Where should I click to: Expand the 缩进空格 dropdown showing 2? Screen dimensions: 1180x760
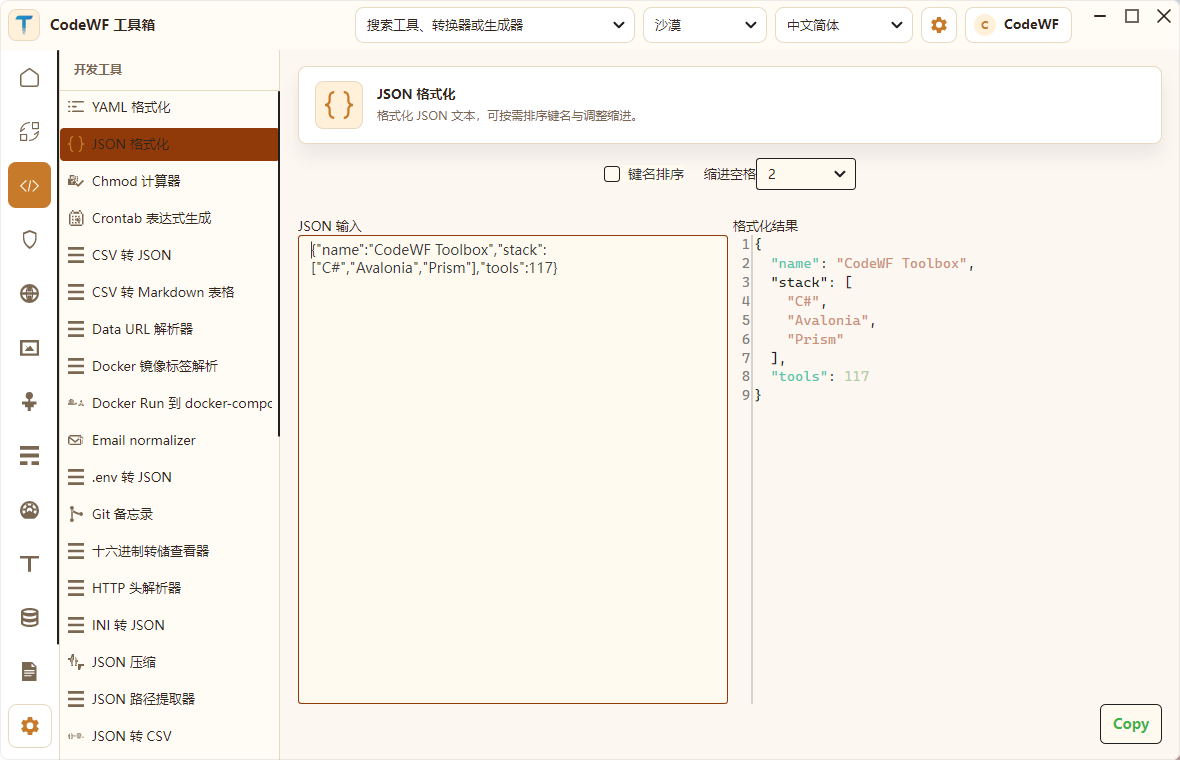805,174
